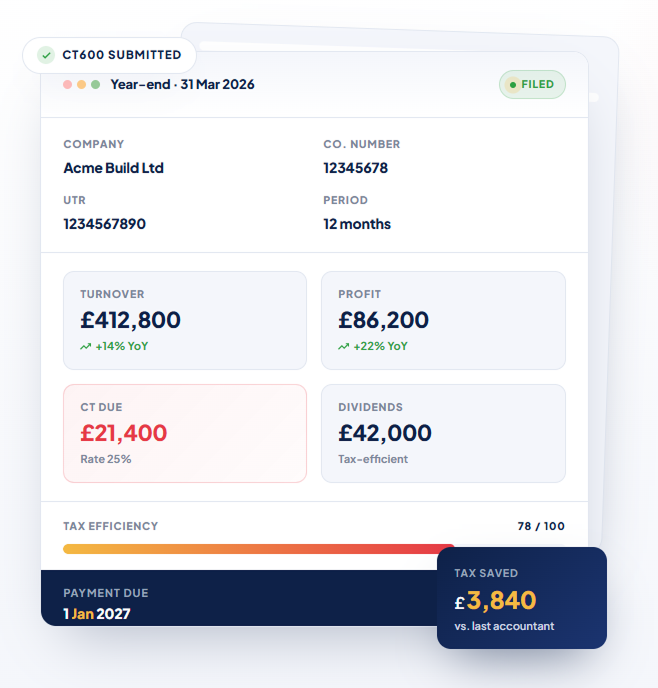The image size is (658, 688).
Task: Open the CT Due £21,400 card
Action: [x=185, y=434]
